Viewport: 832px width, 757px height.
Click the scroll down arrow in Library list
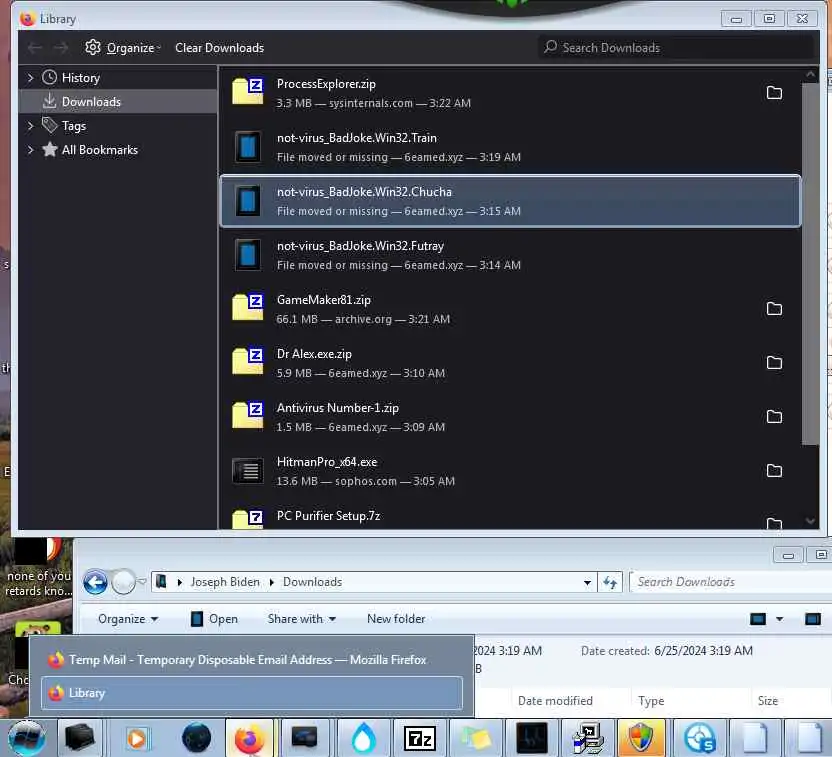[x=810, y=521]
